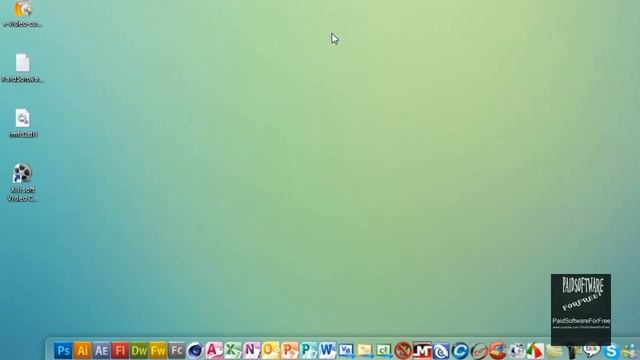This screenshot has width=640, height=360.
Task: Open Adobe Illustrator (Ai) dock icon
Action: point(82,351)
